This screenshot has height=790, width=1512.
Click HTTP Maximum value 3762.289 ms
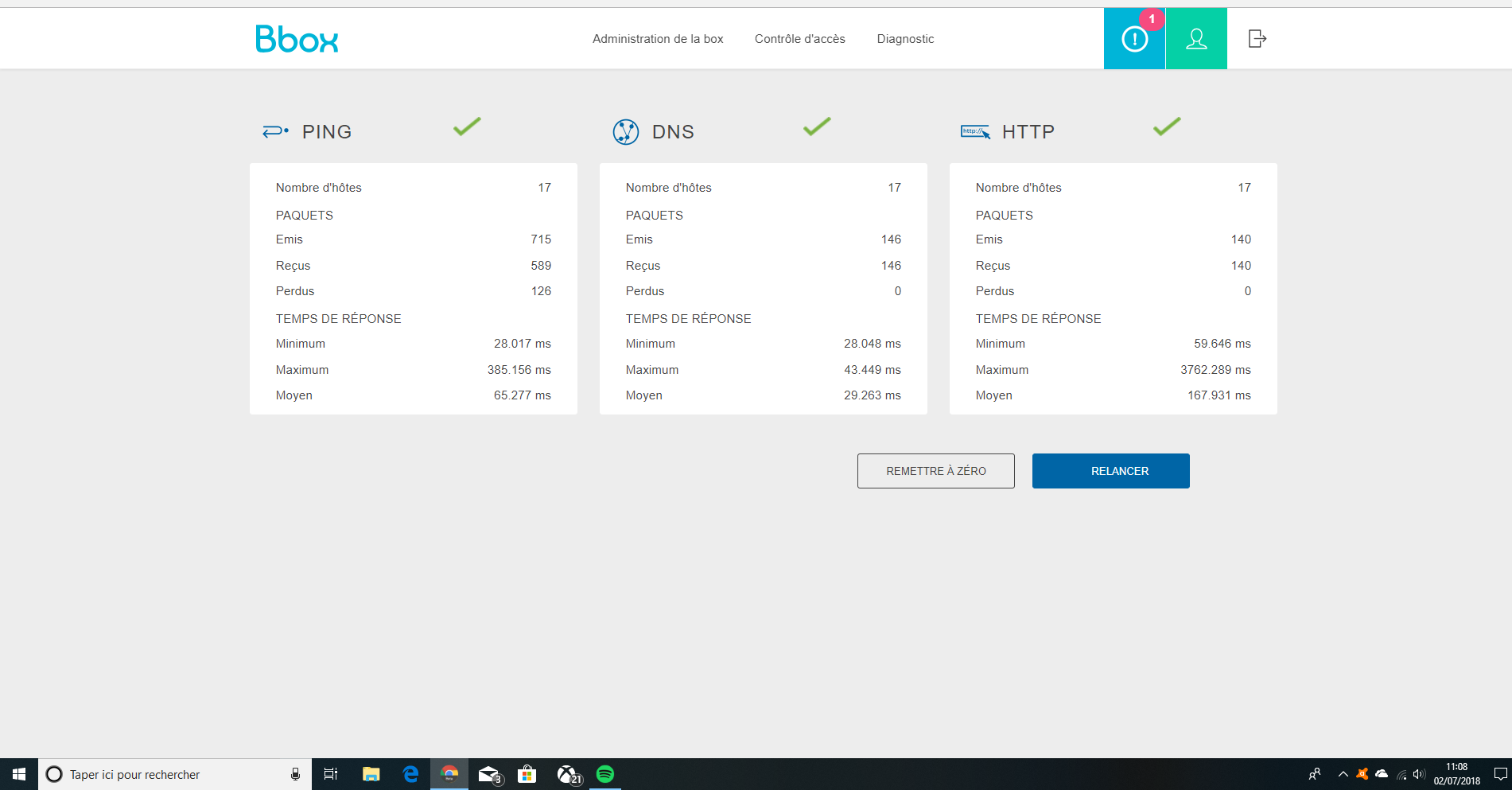tap(1215, 370)
